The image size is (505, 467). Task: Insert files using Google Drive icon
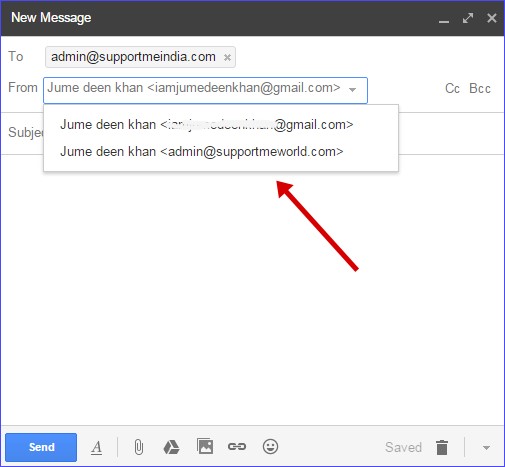(x=171, y=447)
